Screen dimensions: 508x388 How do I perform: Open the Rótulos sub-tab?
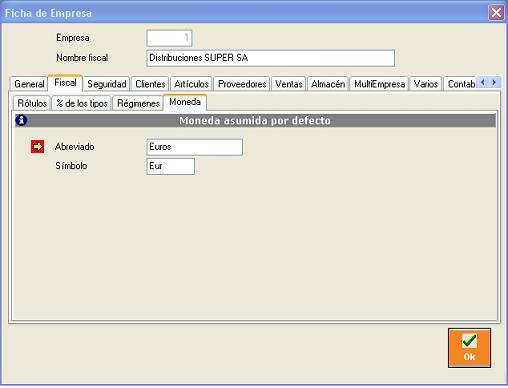pyautogui.click(x=32, y=103)
